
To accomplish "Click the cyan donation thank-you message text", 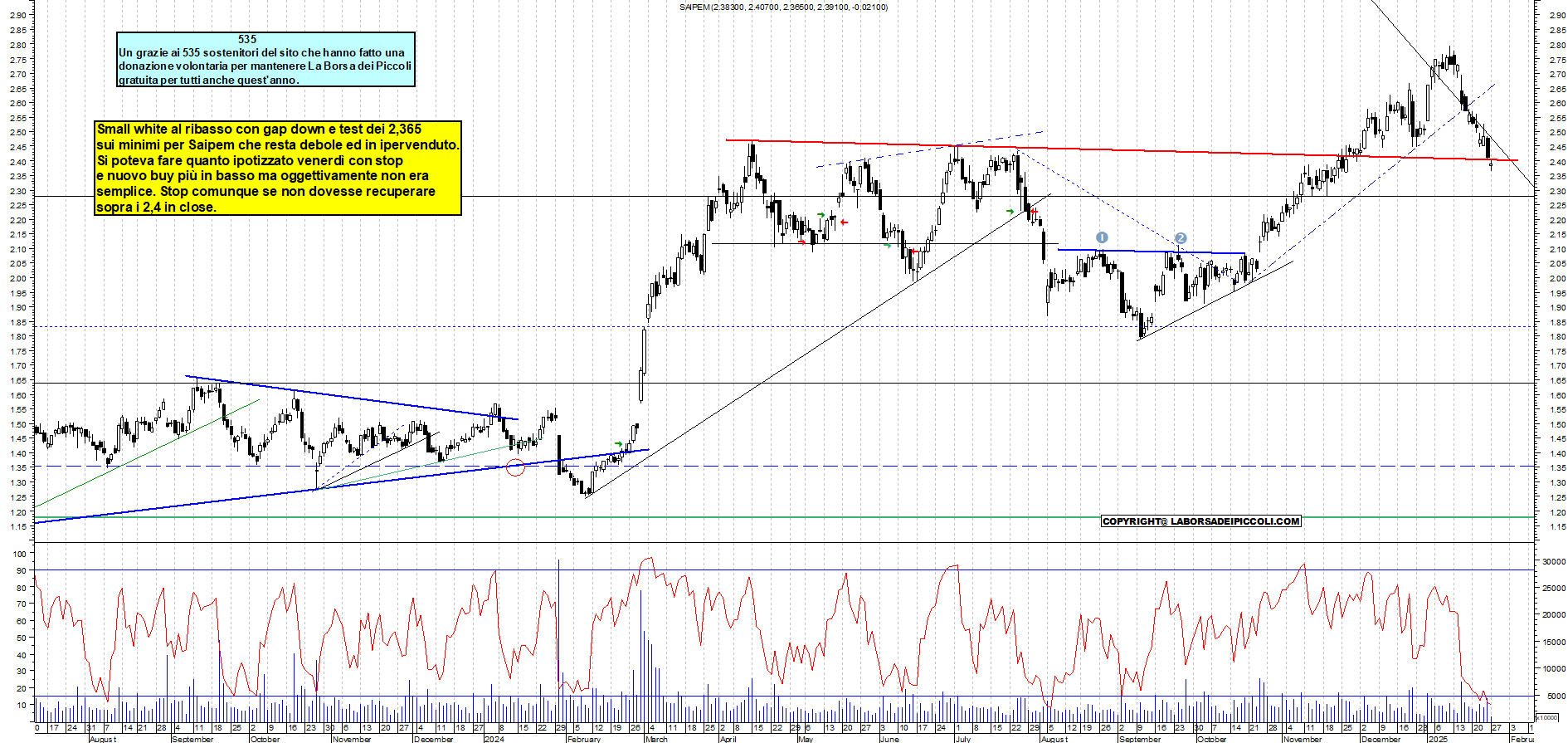I will click(265, 66).
